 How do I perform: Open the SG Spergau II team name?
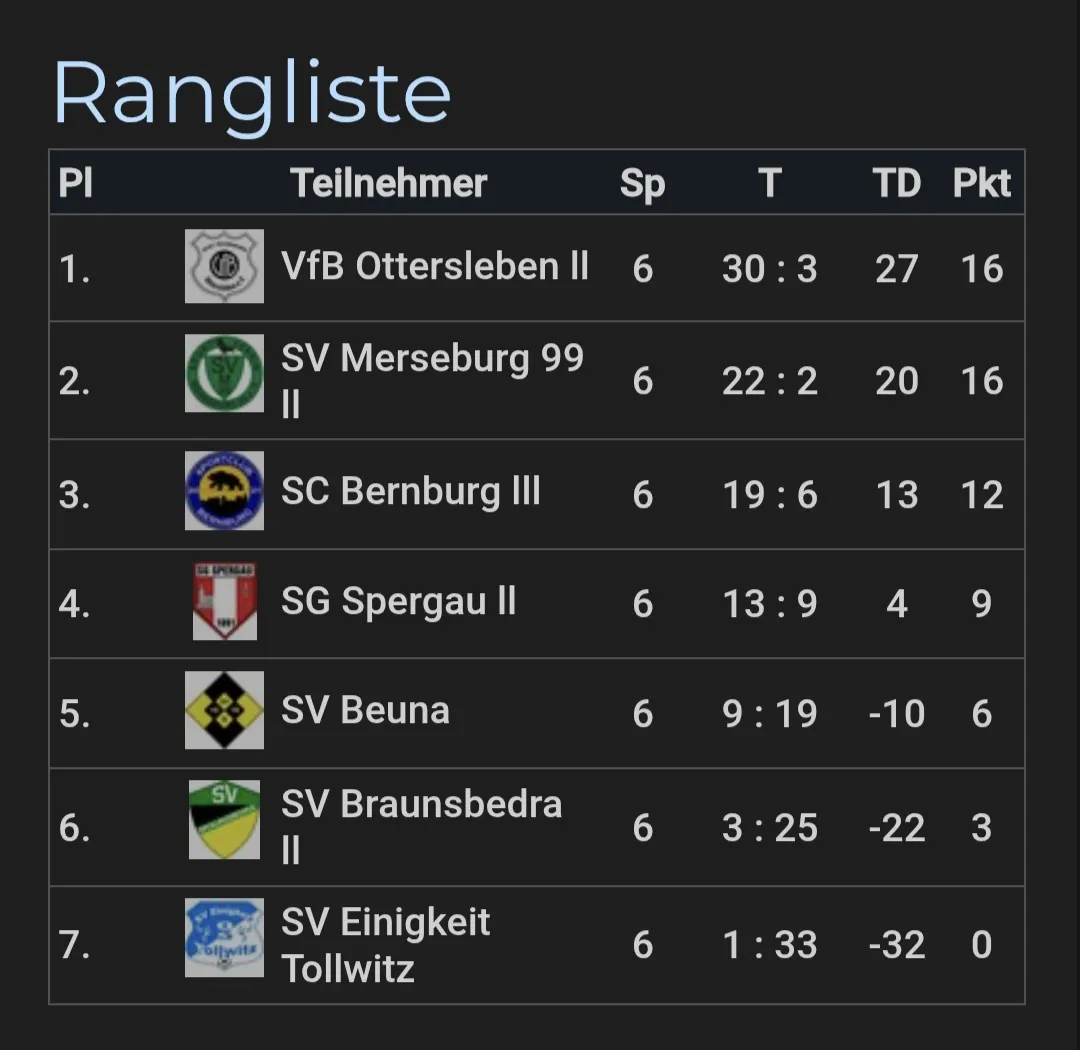[x=399, y=602]
